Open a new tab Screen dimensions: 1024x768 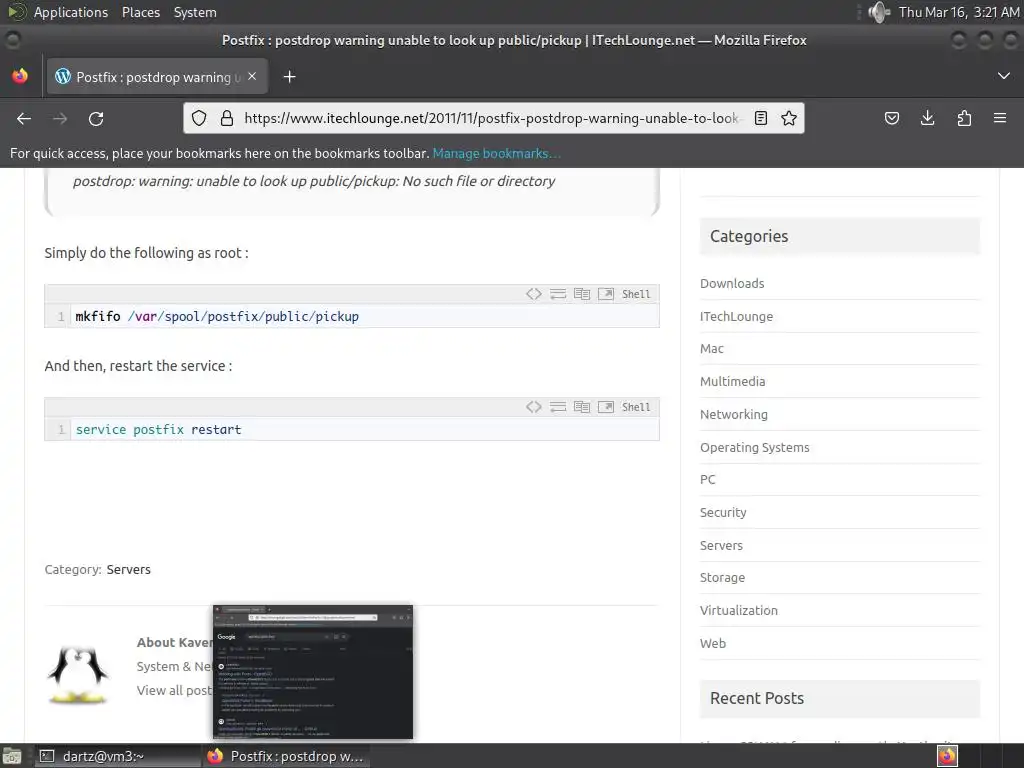289,77
